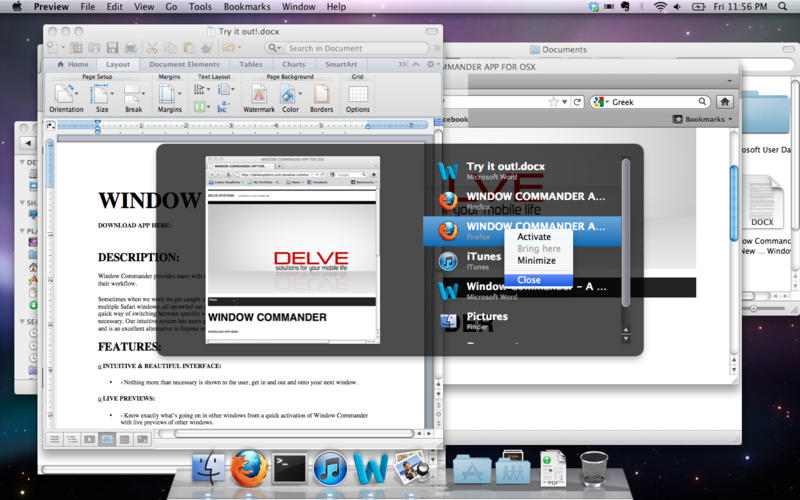Click the live preview thumbnail of the webpage

point(292,250)
